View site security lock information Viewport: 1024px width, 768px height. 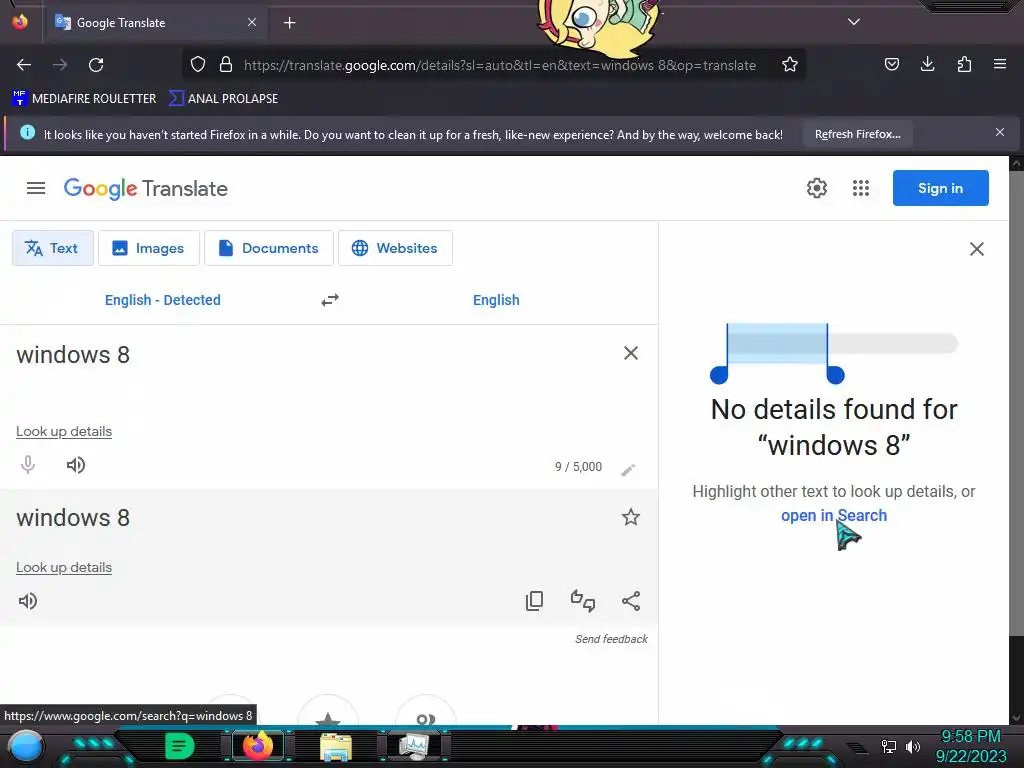226,64
